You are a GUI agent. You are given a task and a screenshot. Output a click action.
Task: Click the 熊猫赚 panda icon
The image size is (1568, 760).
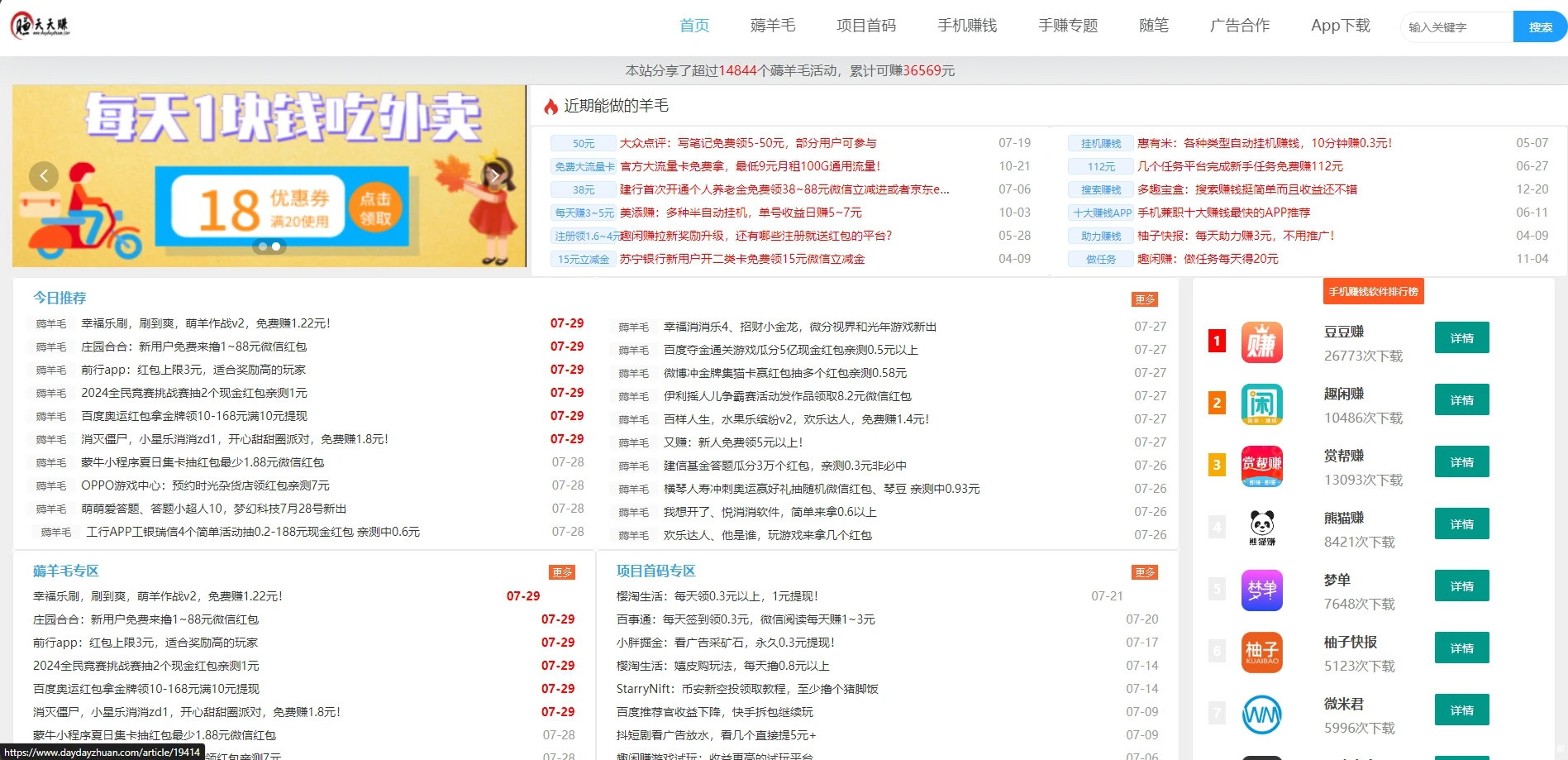pyautogui.click(x=1262, y=527)
